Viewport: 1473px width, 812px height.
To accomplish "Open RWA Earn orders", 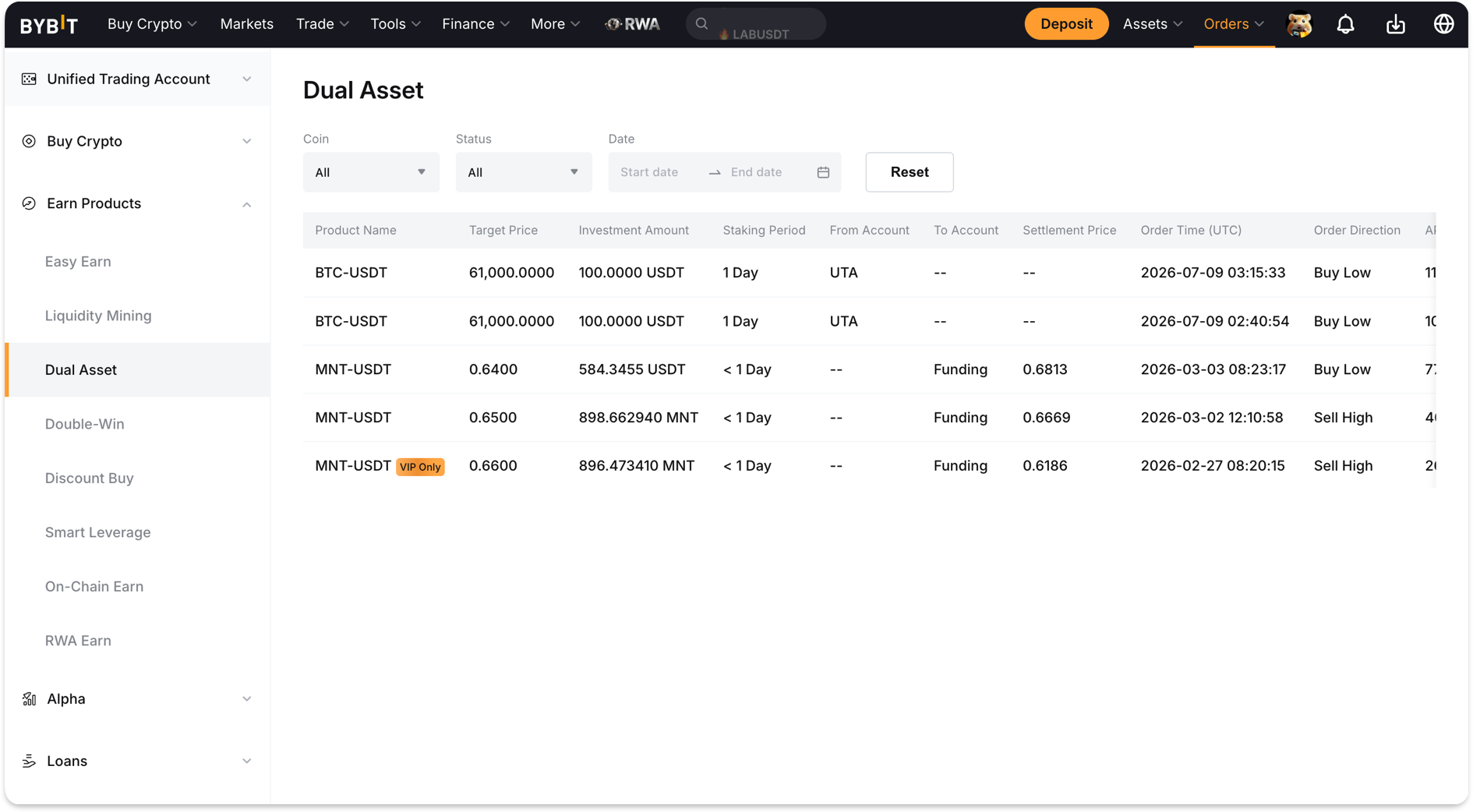I will point(78,641).
